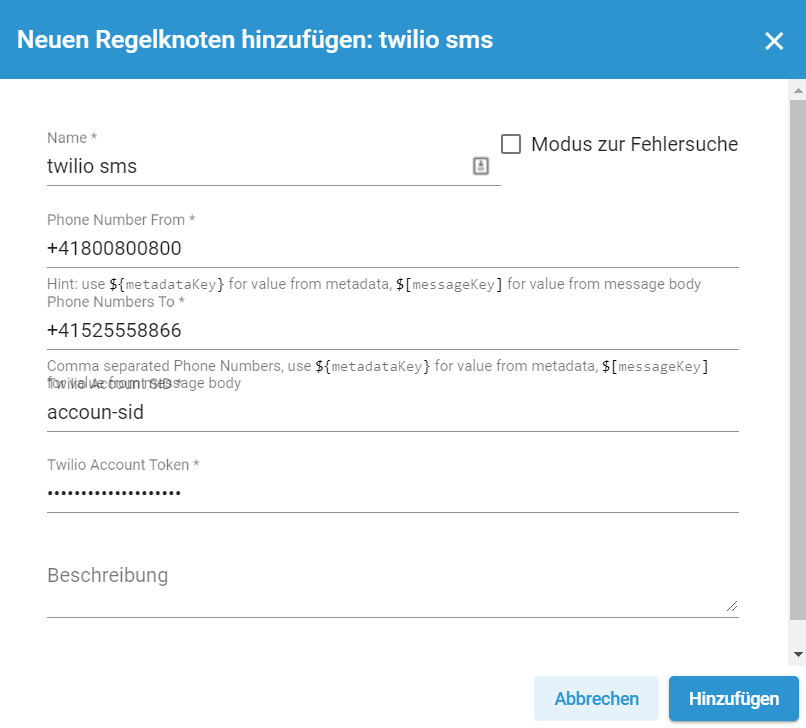Click the scrollbar down arrow
The image size is (806, 728).
pos(798,654)
